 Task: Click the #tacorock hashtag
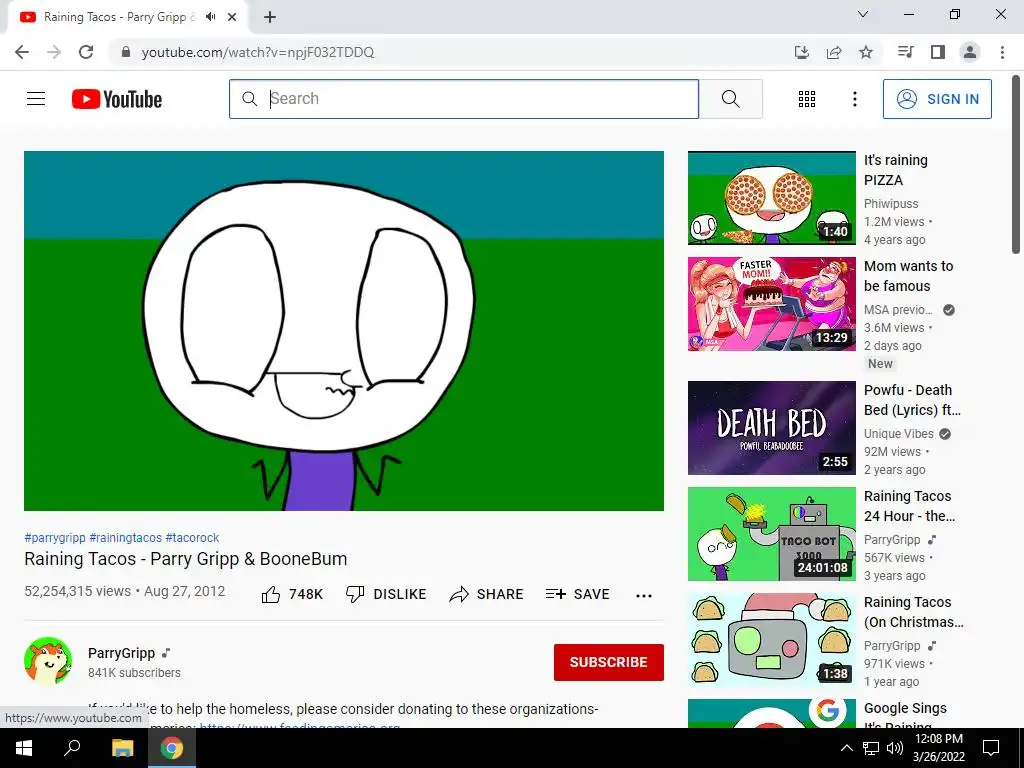[192, 537]
